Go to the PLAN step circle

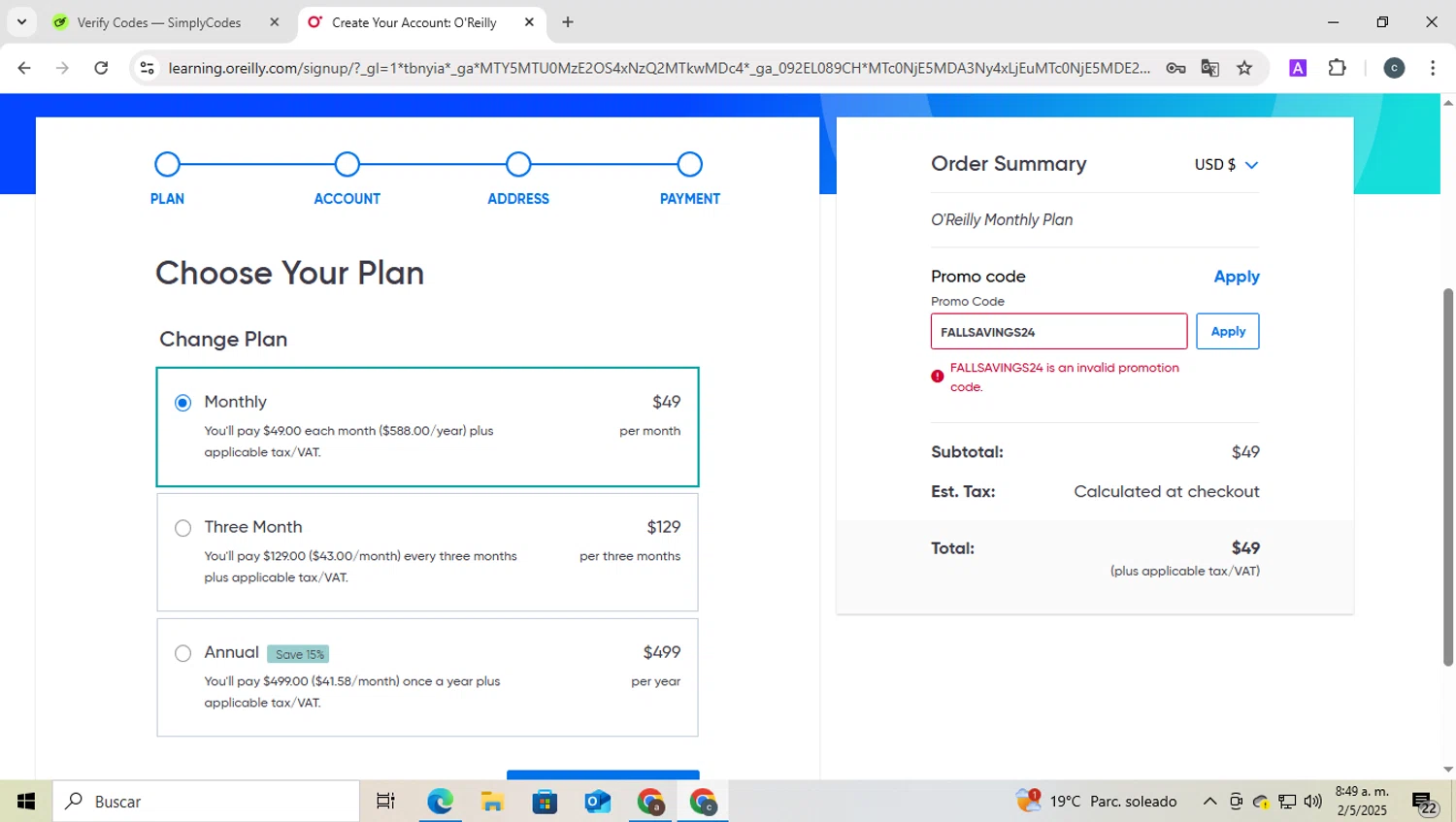pyautogui.click(x=167, y=164)
